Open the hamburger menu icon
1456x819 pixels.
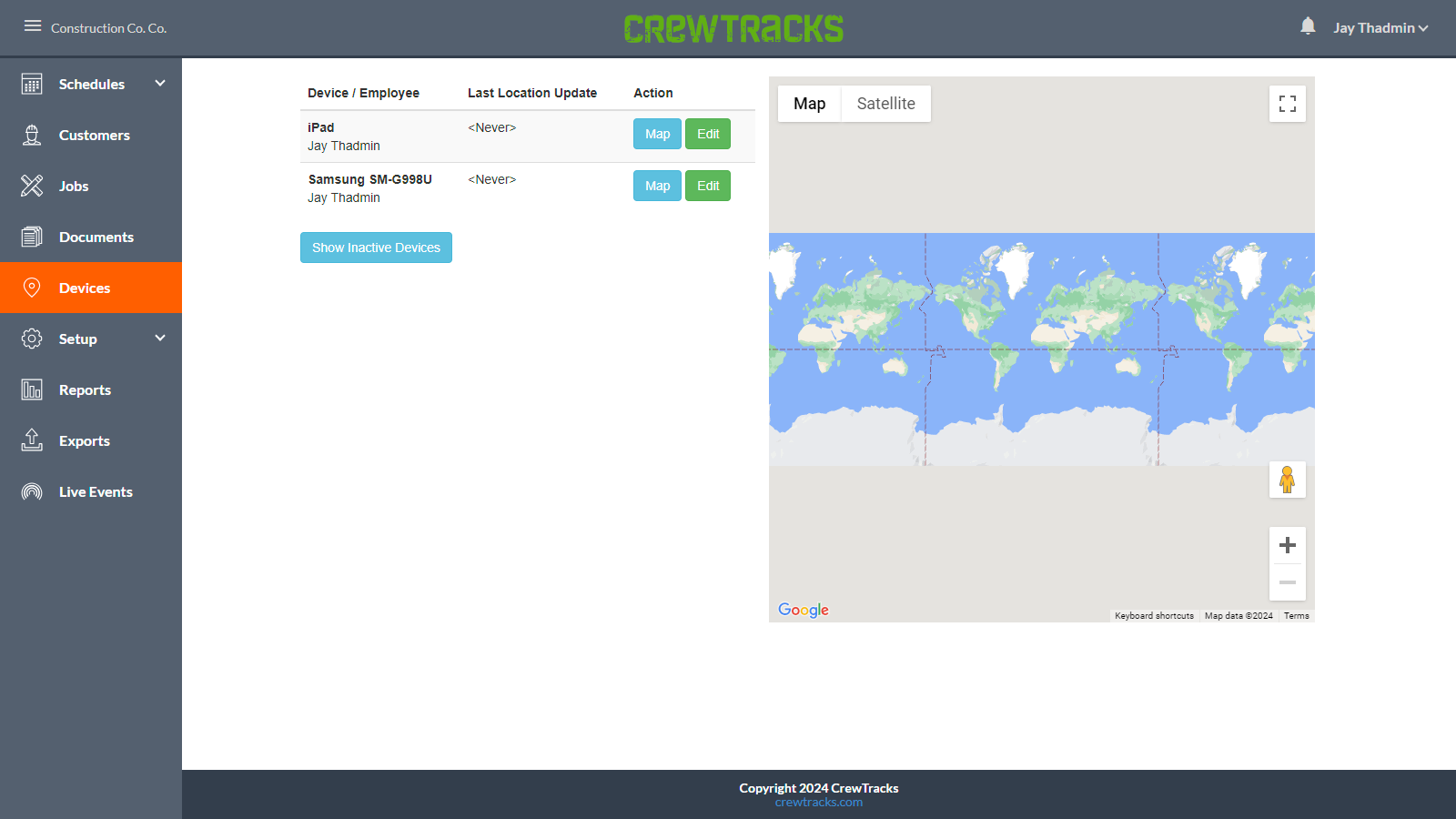33,25
